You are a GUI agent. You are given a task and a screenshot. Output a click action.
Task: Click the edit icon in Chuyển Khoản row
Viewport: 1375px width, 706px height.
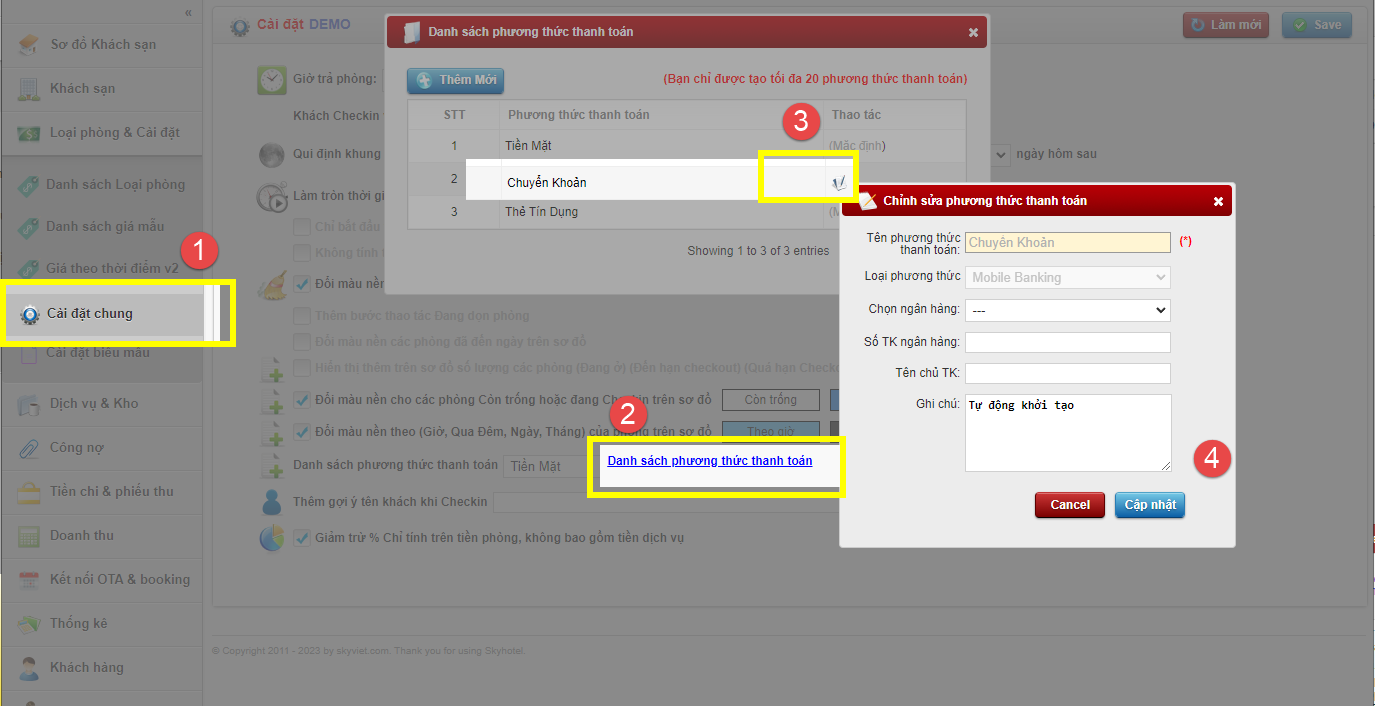pyautogui.click(x=838, y=183)
